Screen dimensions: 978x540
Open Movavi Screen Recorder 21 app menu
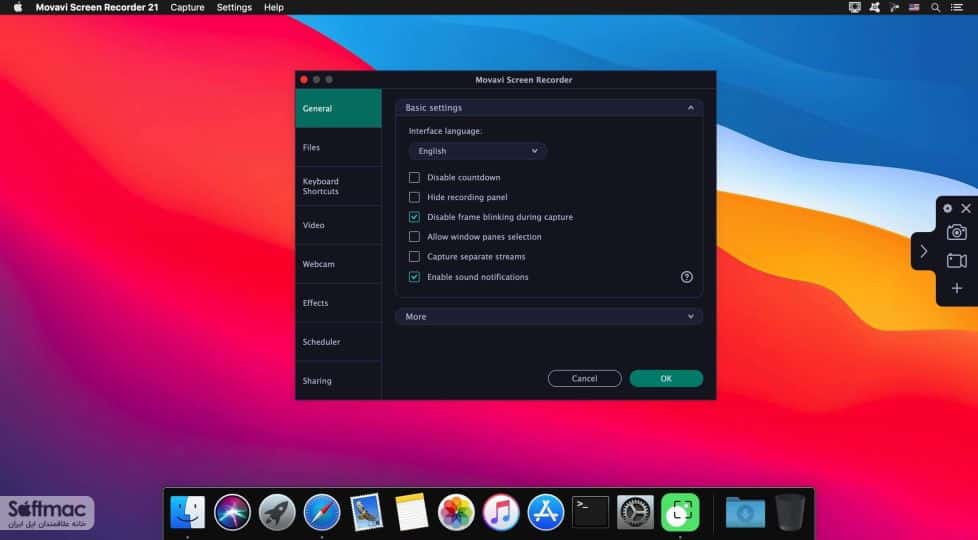(x=97, y=7)
